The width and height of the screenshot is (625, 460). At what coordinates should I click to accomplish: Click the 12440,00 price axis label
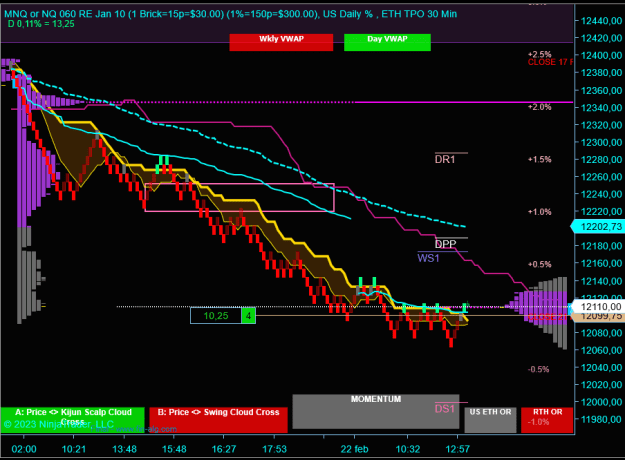coord(601,21)
